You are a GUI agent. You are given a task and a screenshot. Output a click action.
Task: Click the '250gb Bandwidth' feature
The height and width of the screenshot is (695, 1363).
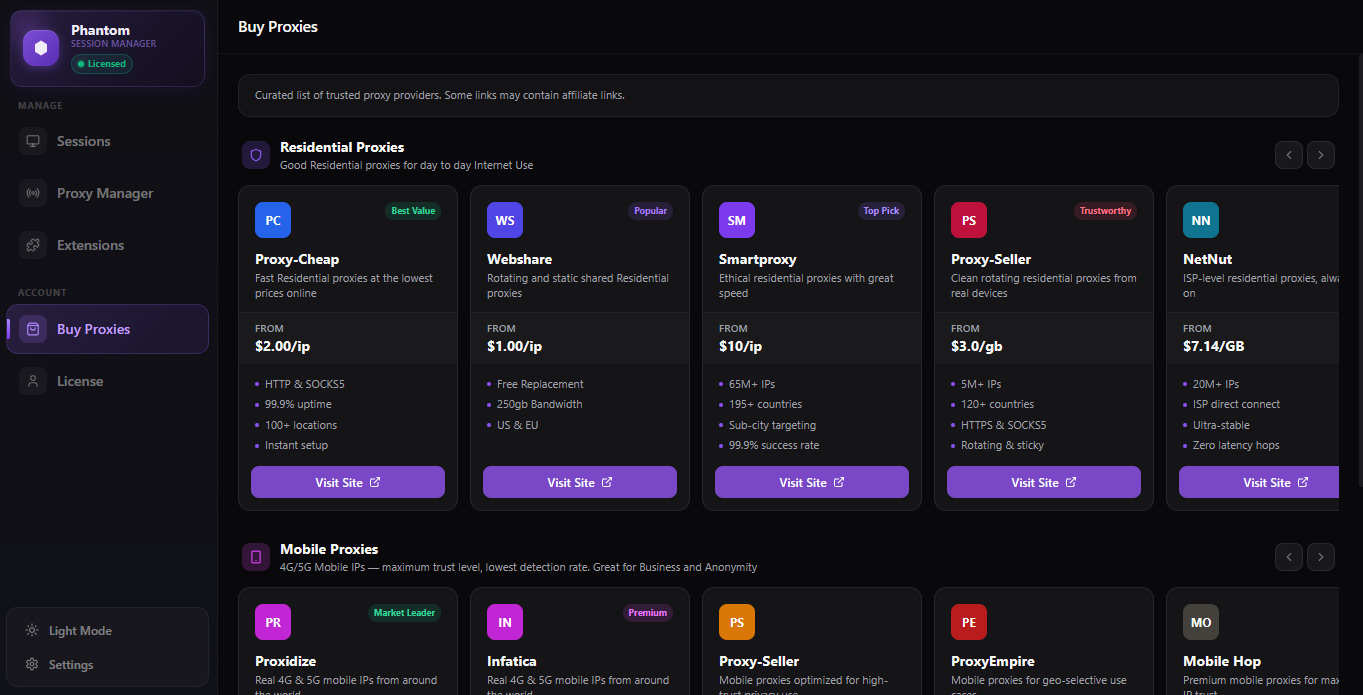539,404
